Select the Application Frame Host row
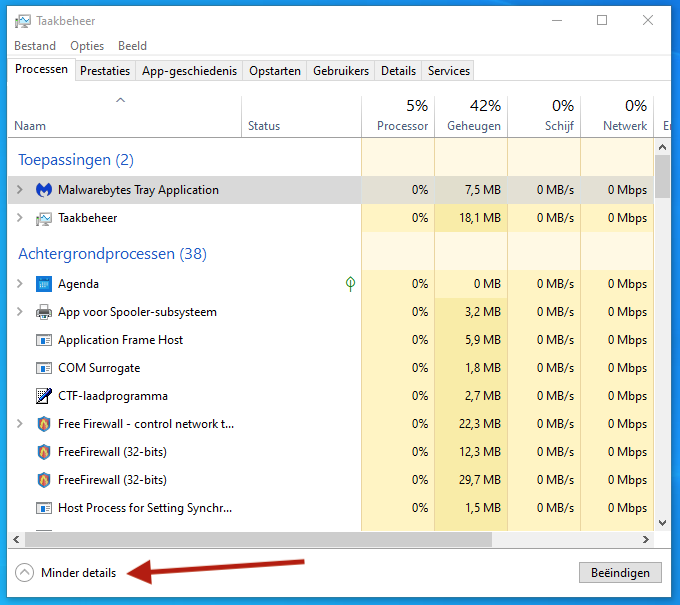This screenshot has height=605, width=680. coord(120,340)
